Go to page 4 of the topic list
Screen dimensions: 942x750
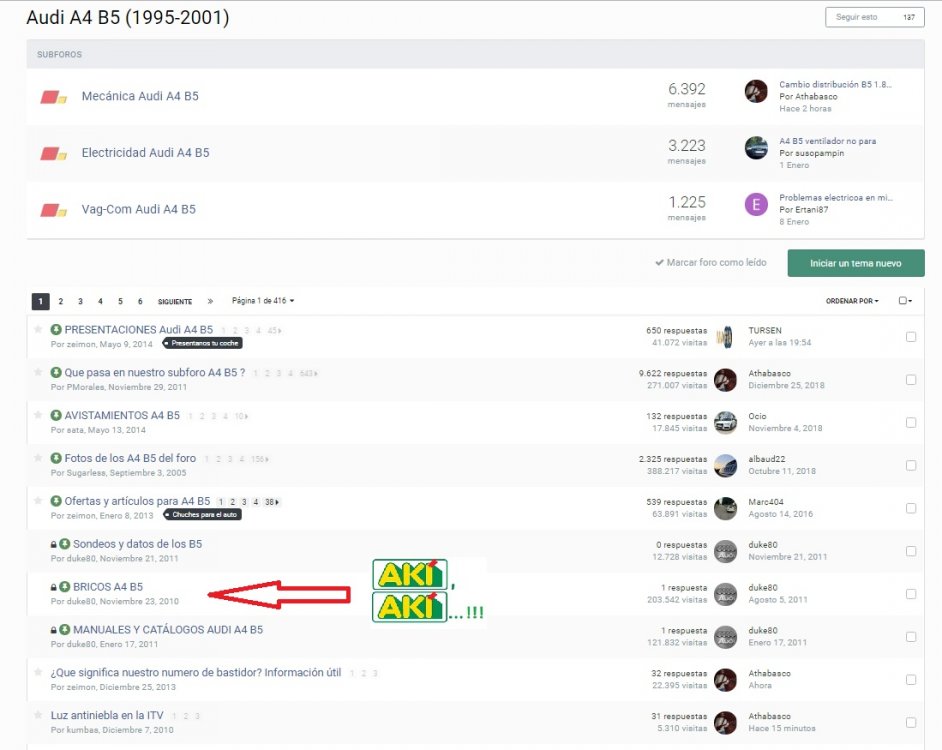100,301
